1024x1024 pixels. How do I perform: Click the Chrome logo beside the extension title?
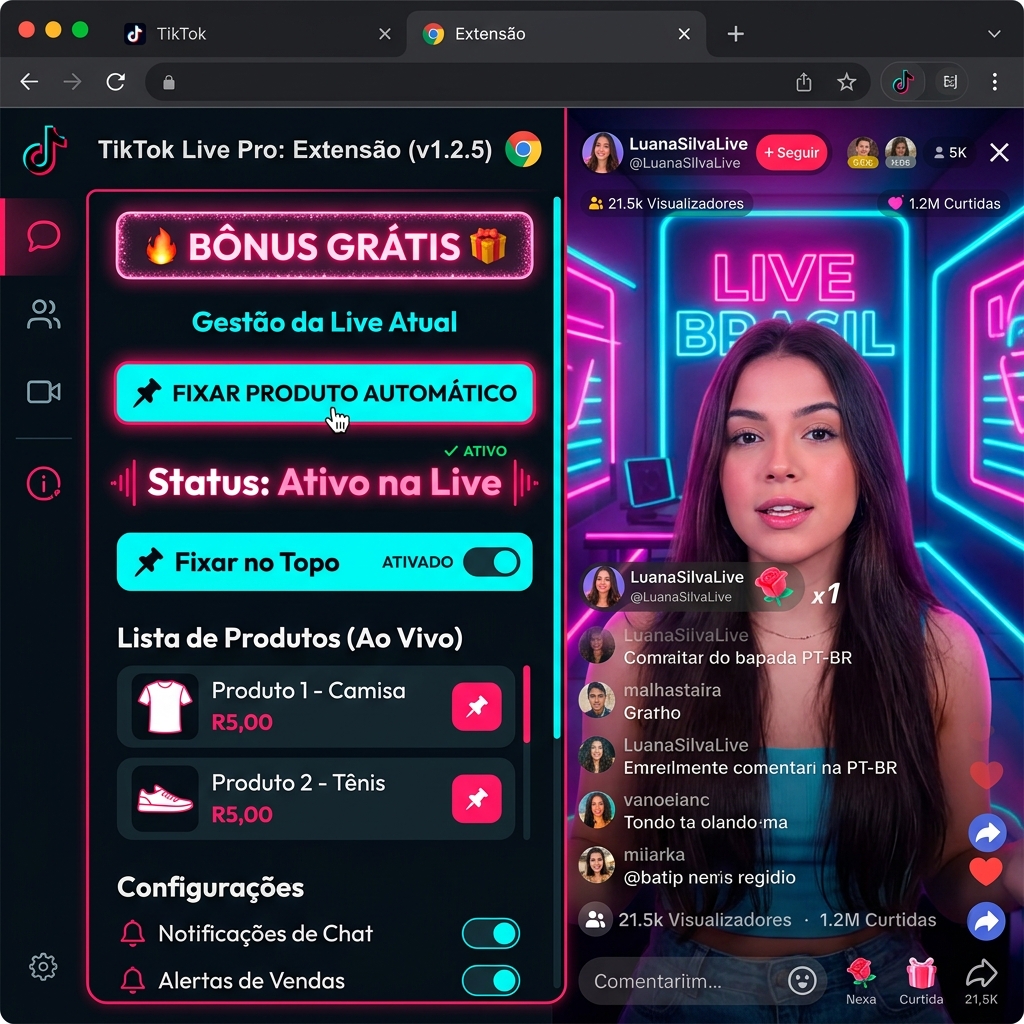(x=523, y=150)
